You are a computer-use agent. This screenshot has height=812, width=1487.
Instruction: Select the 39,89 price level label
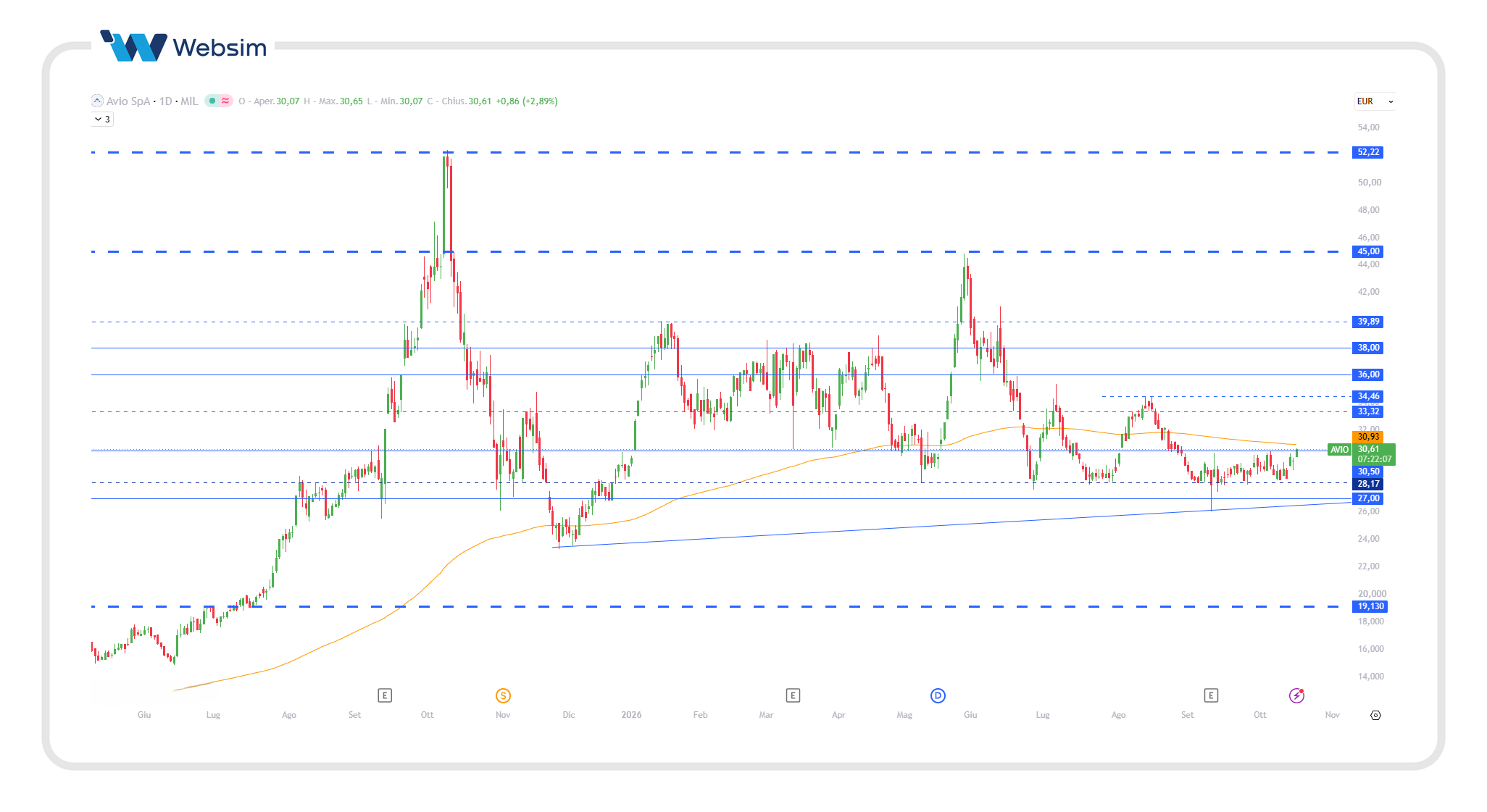point(1368,322)
